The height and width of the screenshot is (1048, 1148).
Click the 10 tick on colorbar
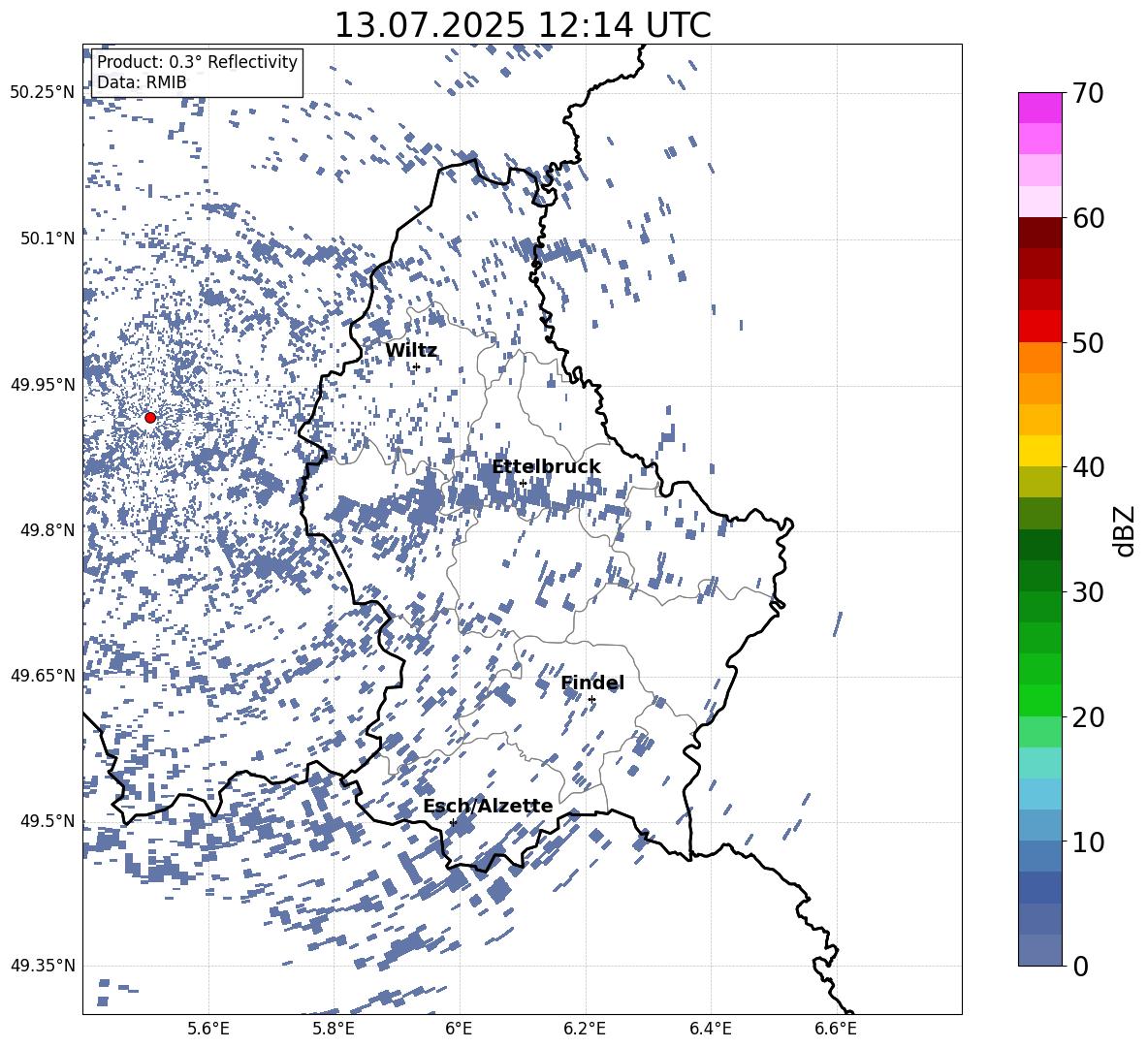point(1088,842)
